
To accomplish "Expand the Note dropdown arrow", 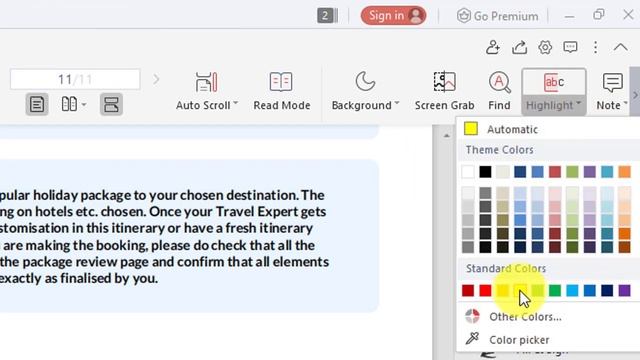I will 625,104.
